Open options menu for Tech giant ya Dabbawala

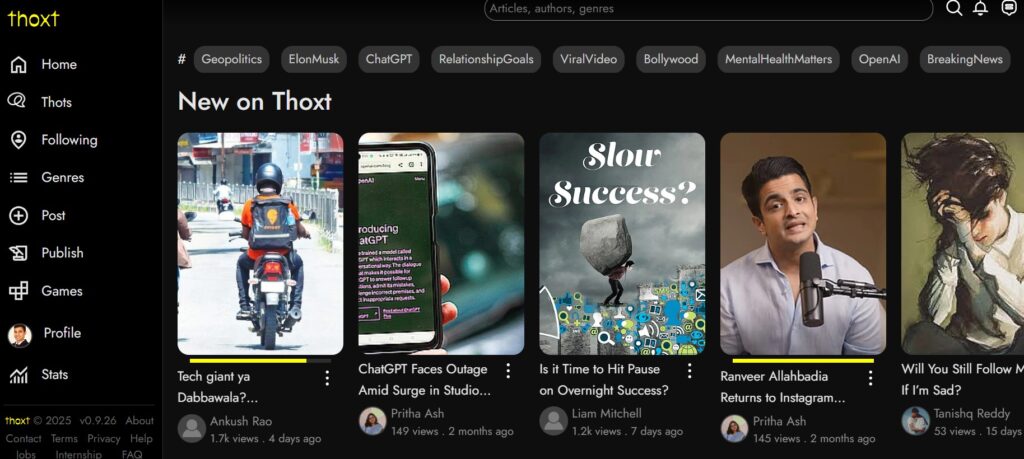coord(327,378)
